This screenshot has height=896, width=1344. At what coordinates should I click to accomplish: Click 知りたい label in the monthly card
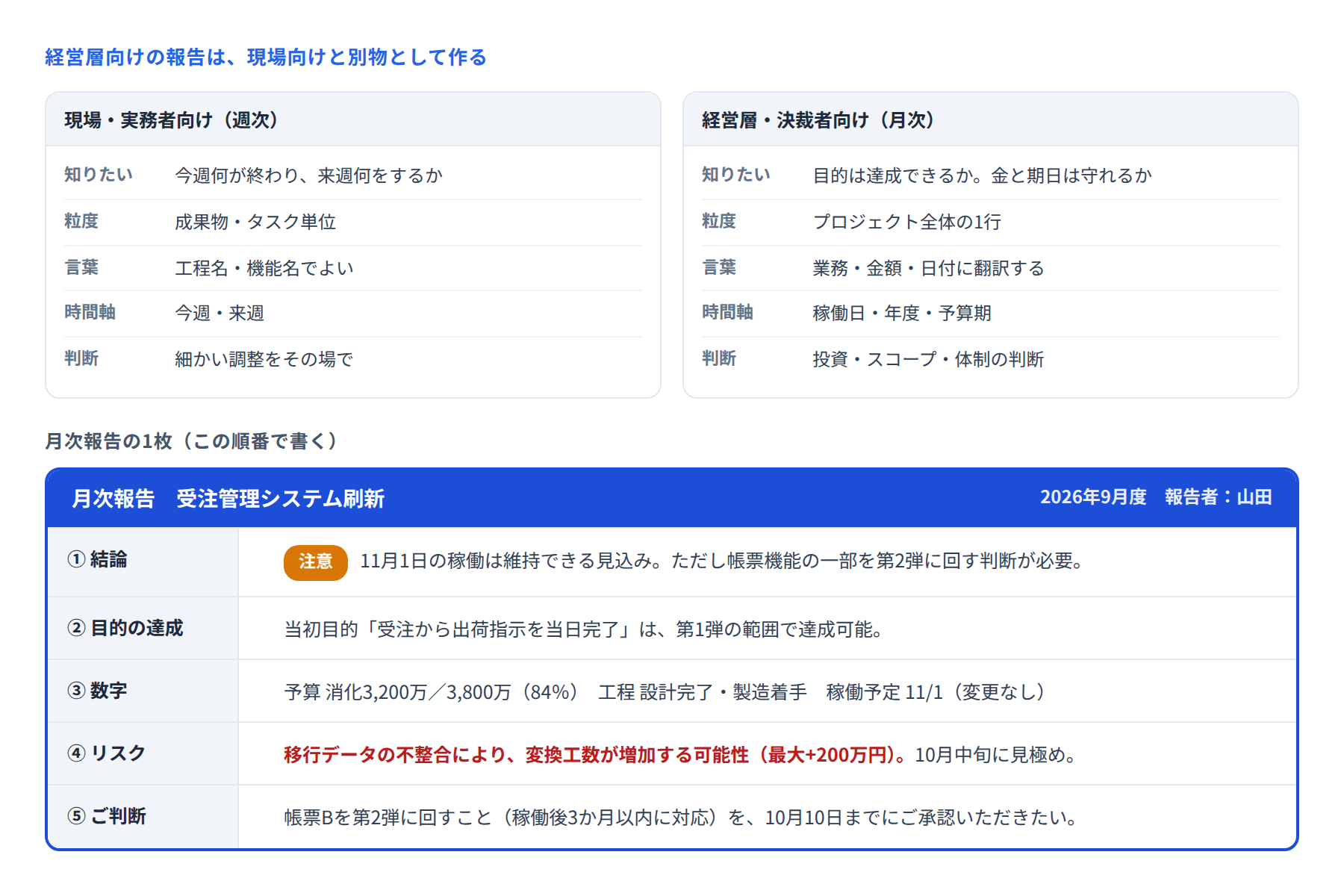click(x=736, y=175)
